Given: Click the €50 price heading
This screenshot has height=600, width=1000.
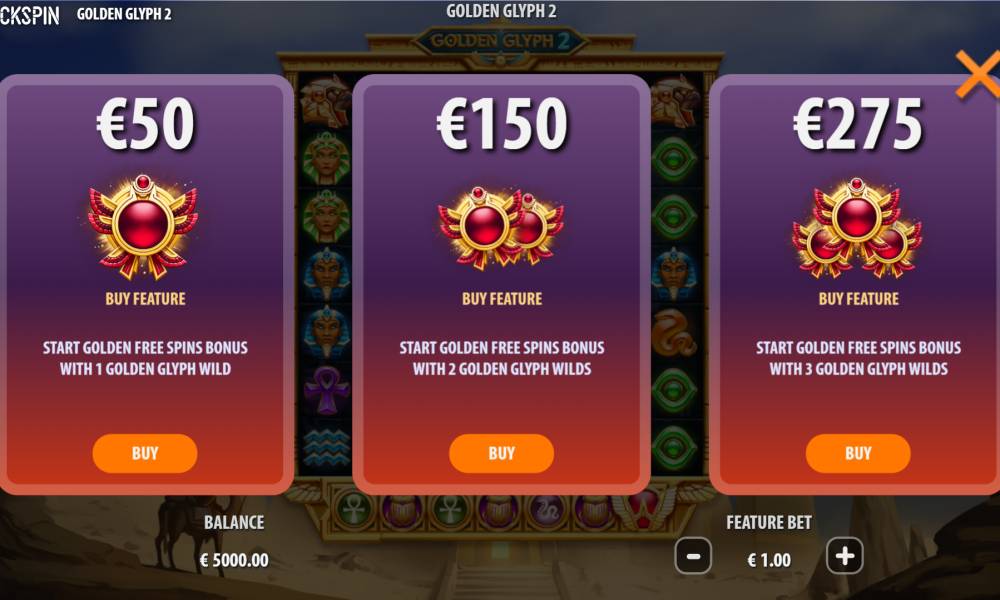Looking at the screenshot, I should (145, 124).
